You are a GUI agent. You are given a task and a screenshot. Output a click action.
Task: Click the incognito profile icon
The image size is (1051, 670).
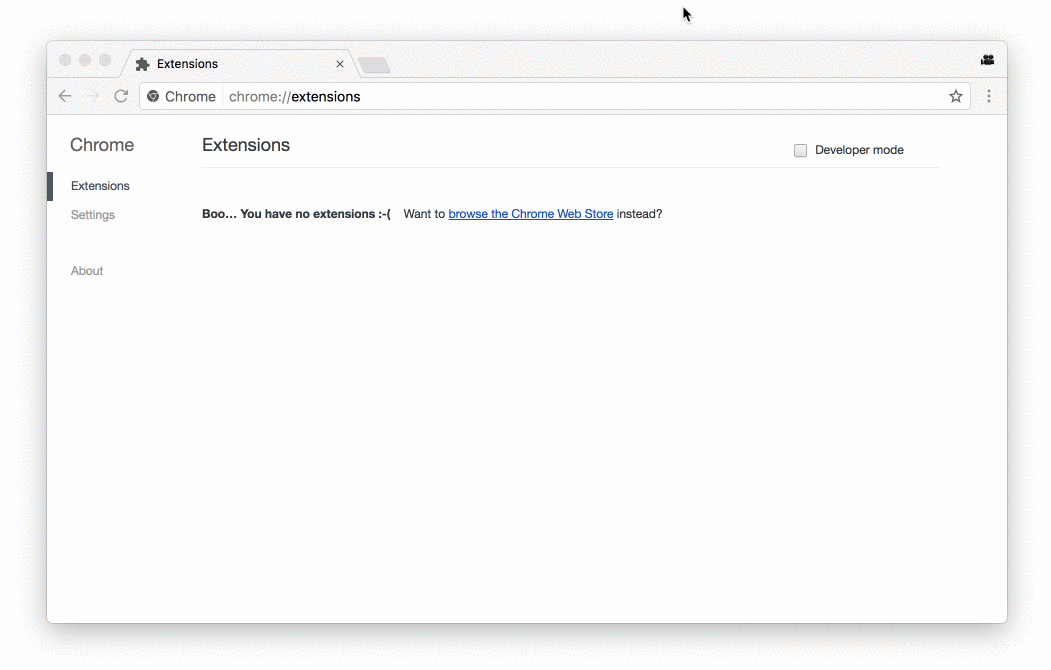[987, 60]
